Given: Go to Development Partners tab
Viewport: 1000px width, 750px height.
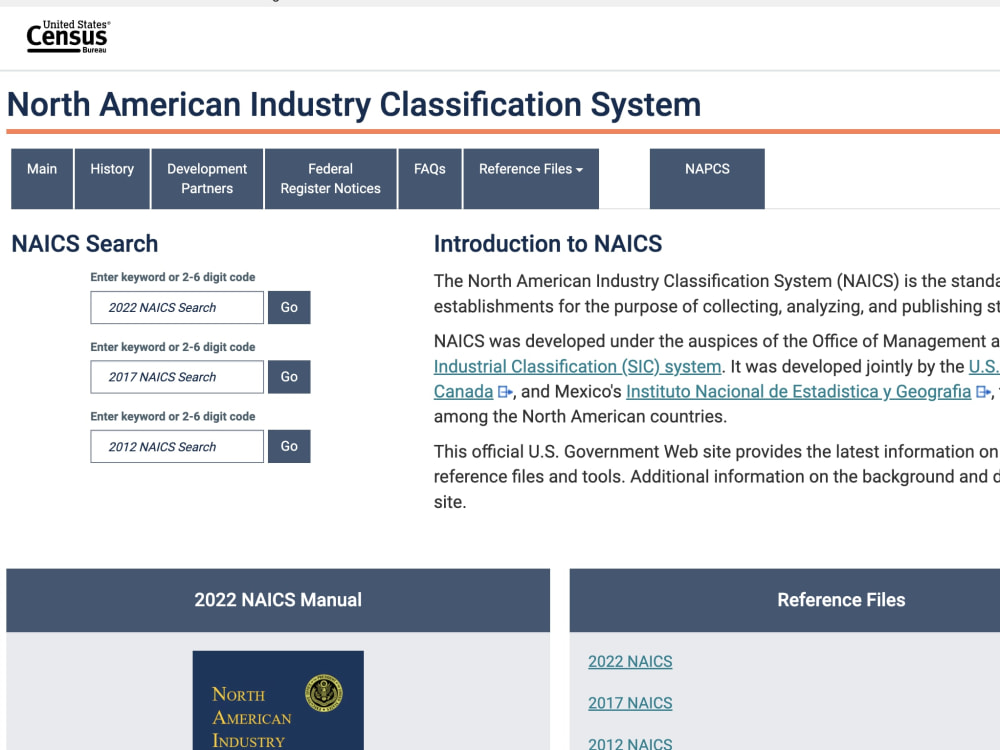Looking at the screenshot, I should [x=207, y=179].
